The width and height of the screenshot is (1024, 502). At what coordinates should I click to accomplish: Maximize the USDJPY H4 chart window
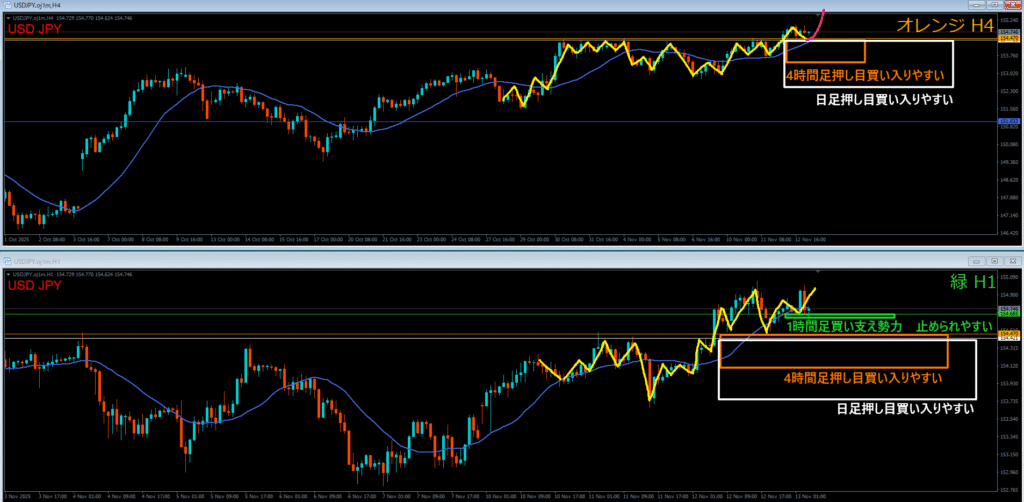click(x=994, y=6)
